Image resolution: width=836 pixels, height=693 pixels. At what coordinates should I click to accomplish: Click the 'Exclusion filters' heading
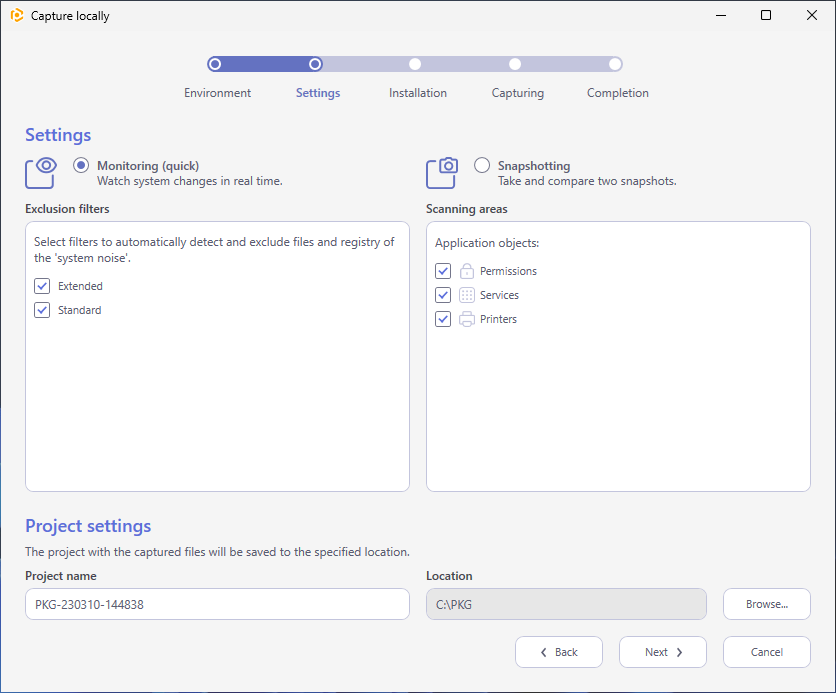[67, 209]
